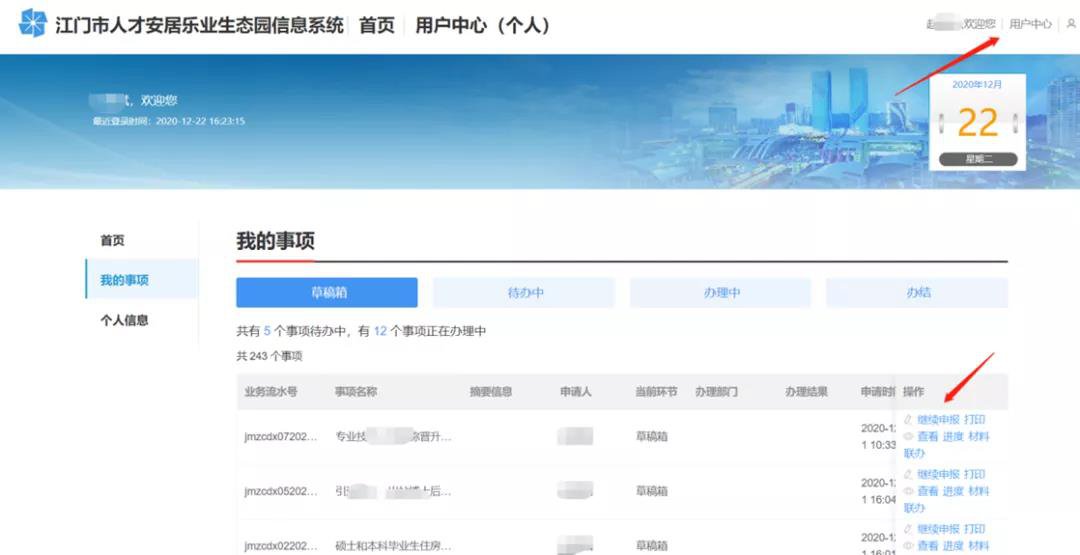This screenshot has width=1080, height=555.
Task: Switch to the 草稿箱 tab
Action: pyautogui.click(x=326, y=293)
